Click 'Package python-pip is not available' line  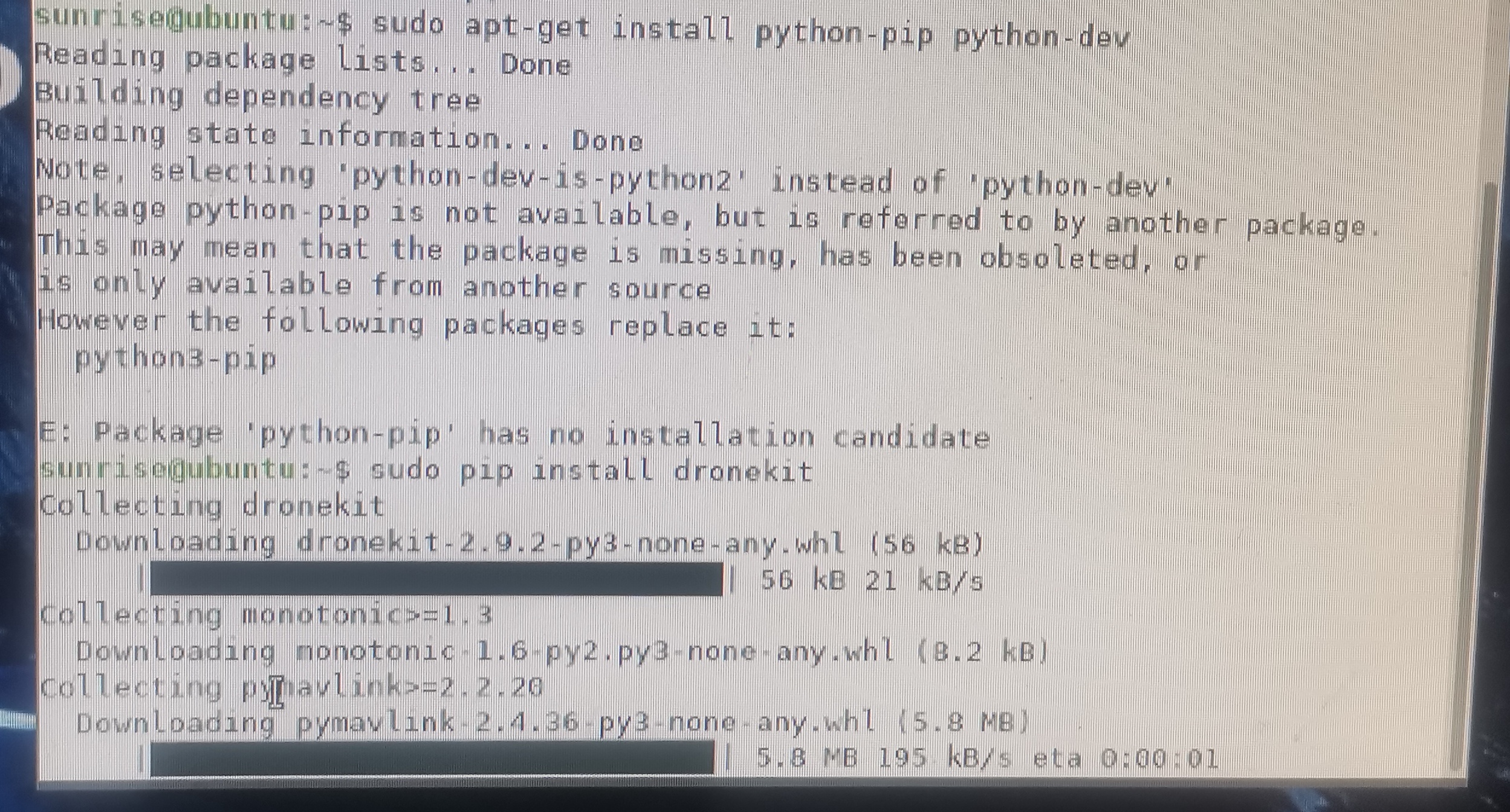click(707, 217)
